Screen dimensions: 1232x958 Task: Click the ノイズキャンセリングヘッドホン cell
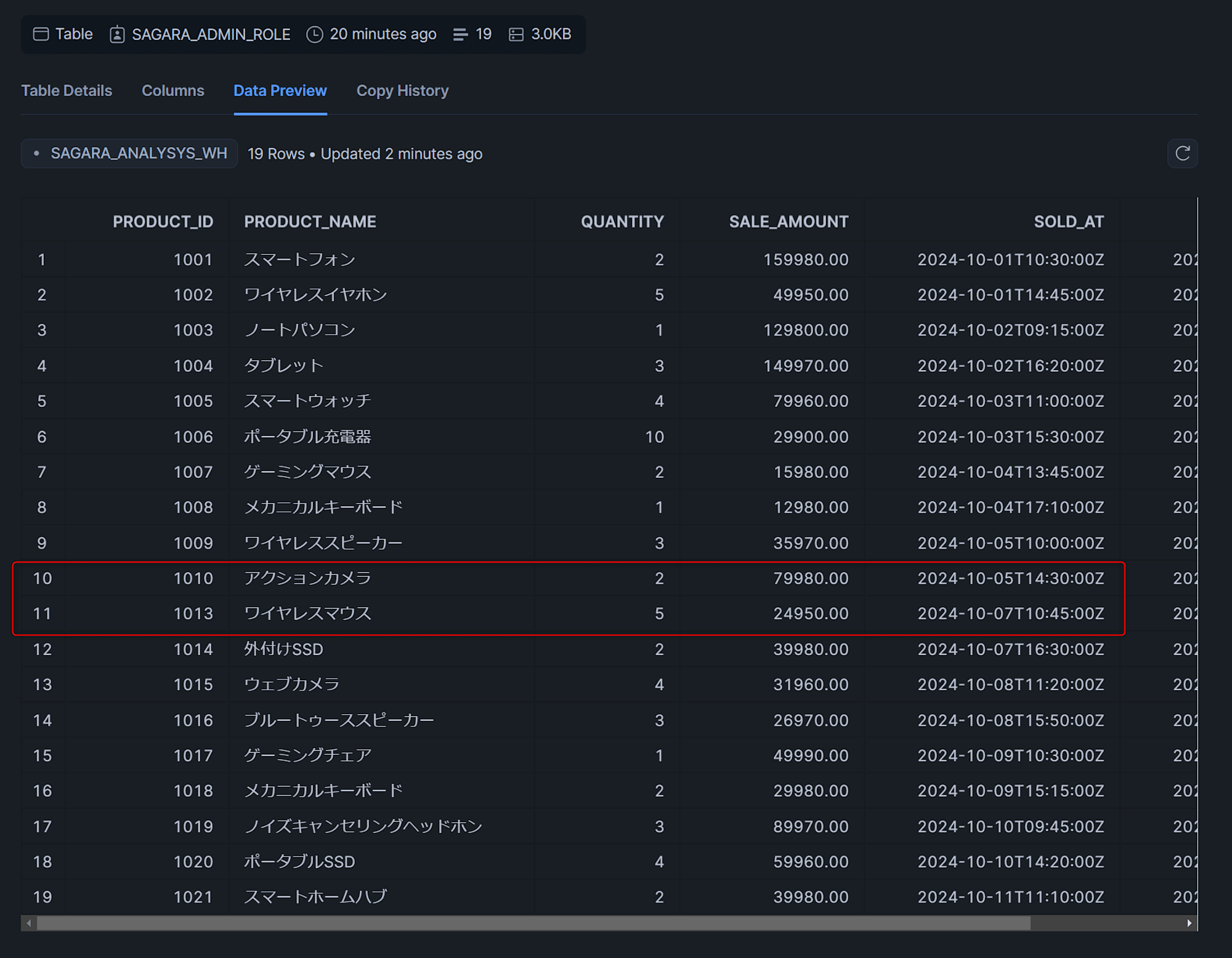coord(363,826)
